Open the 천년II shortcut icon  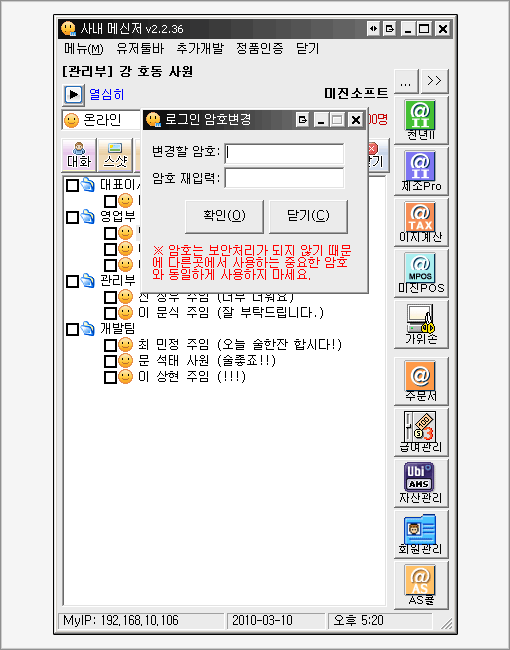[421, 120]
